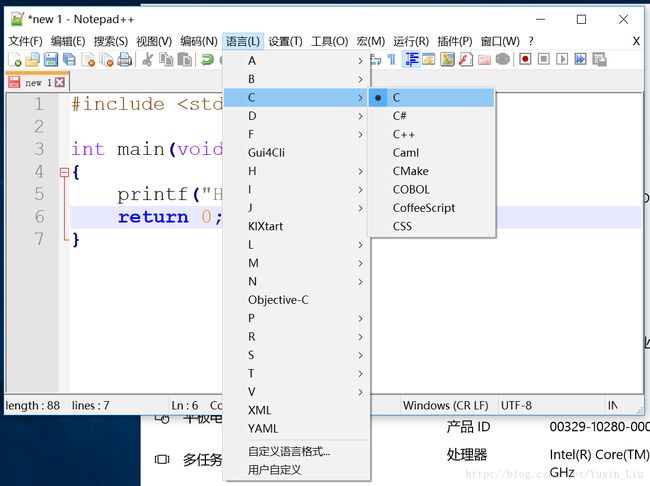Start macro recording with the red dot
Image resolution: width=650 pixels, height=486 pixels.
pos(525,59)
